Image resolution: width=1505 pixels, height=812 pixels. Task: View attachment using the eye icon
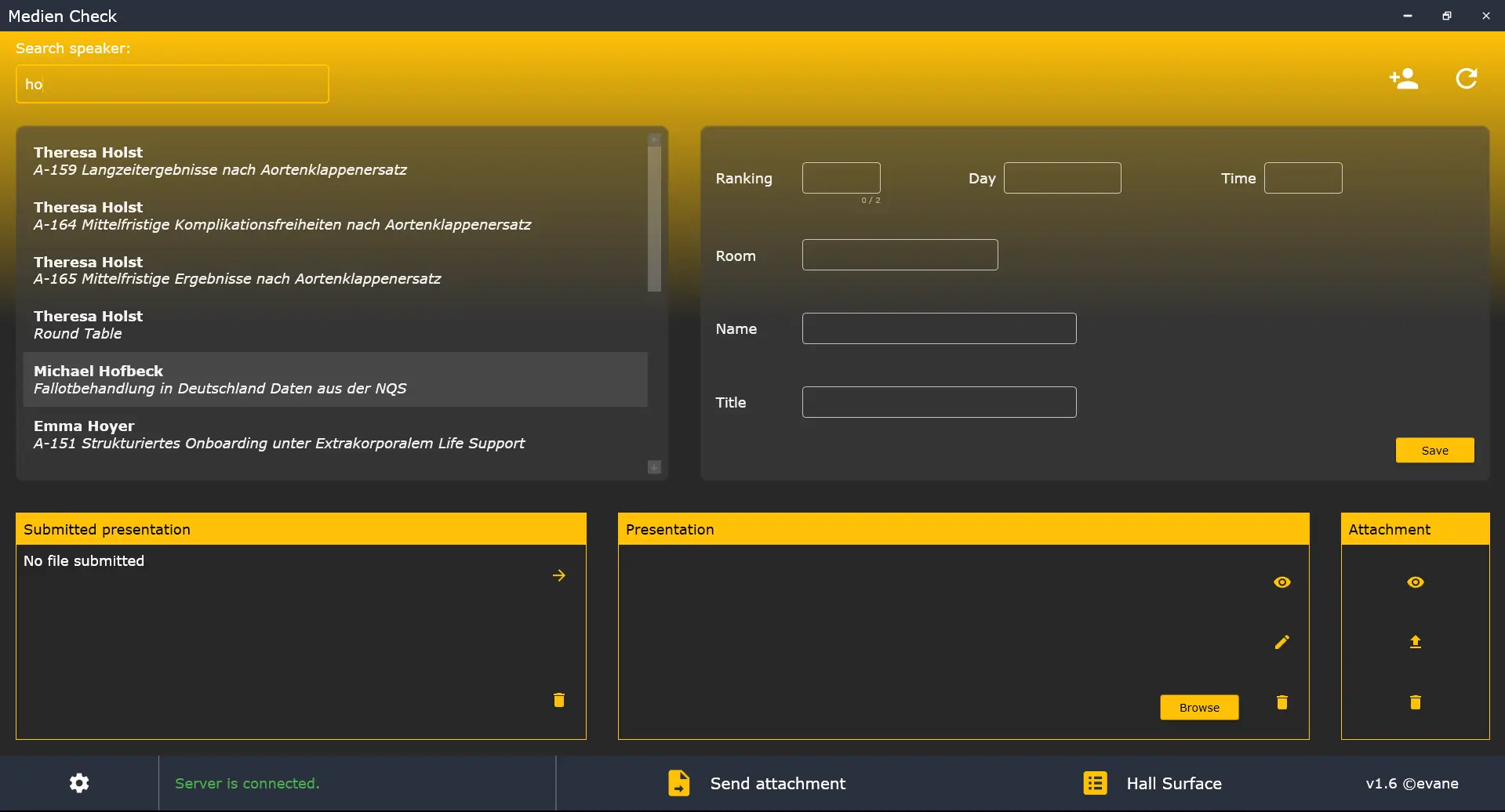coord(1415,582)
